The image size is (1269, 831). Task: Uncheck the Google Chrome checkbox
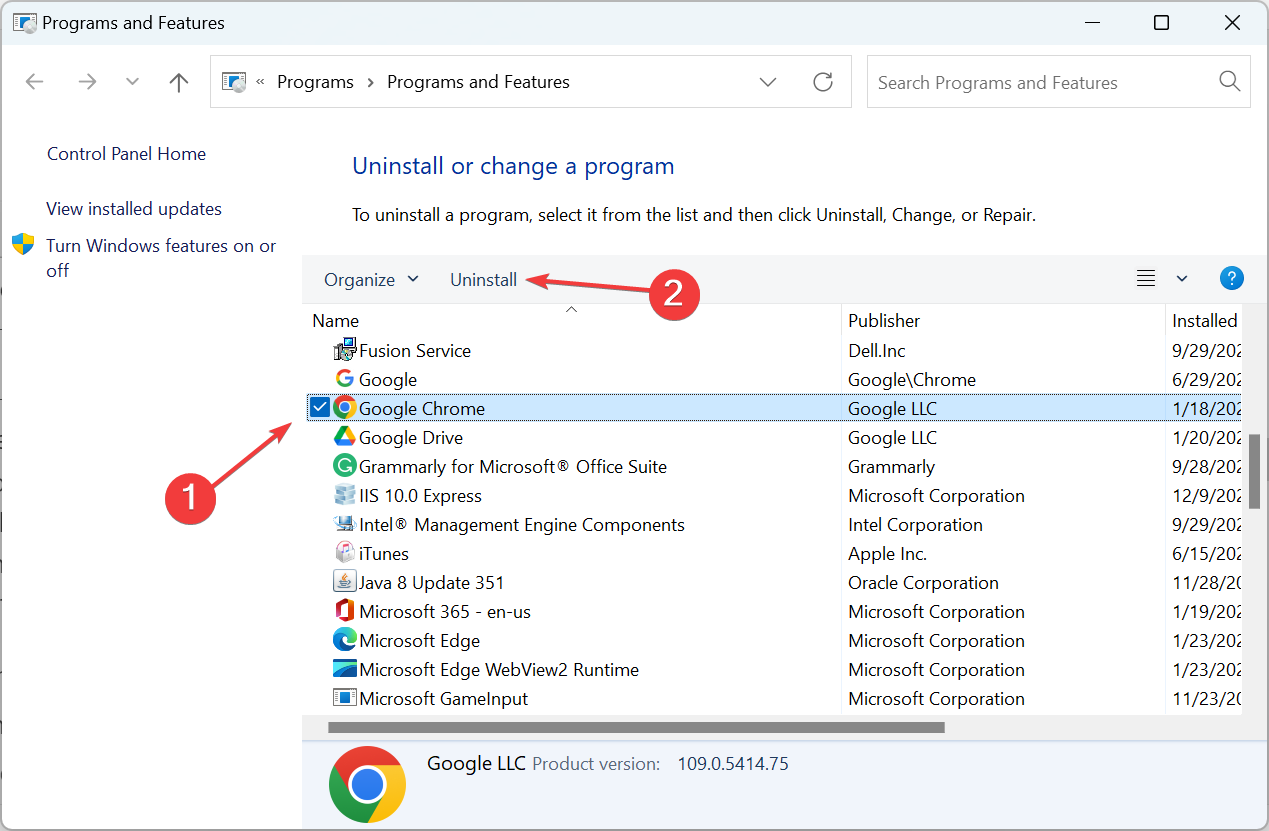tap(319, 408)
